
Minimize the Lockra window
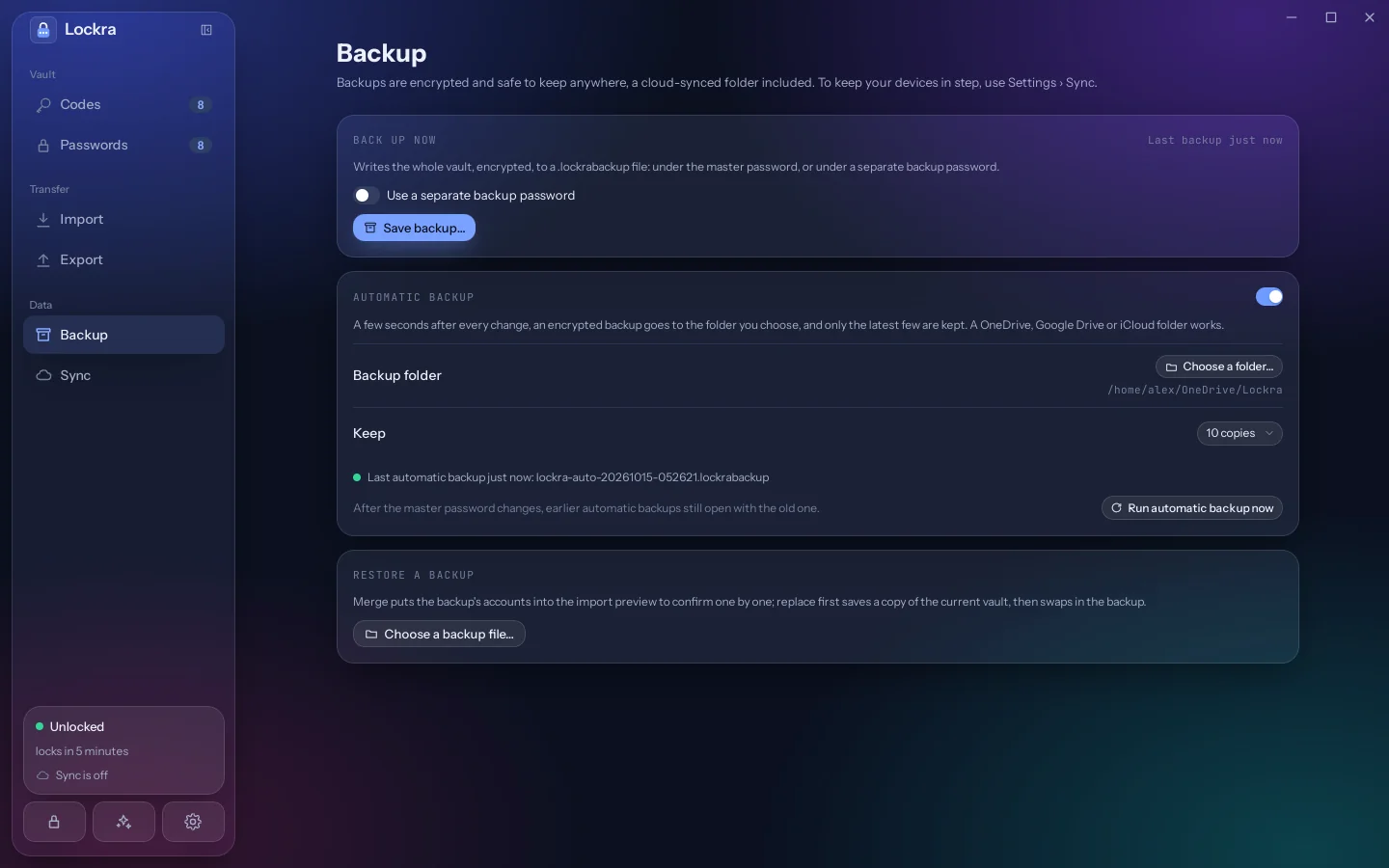(x=1293, y=17)
